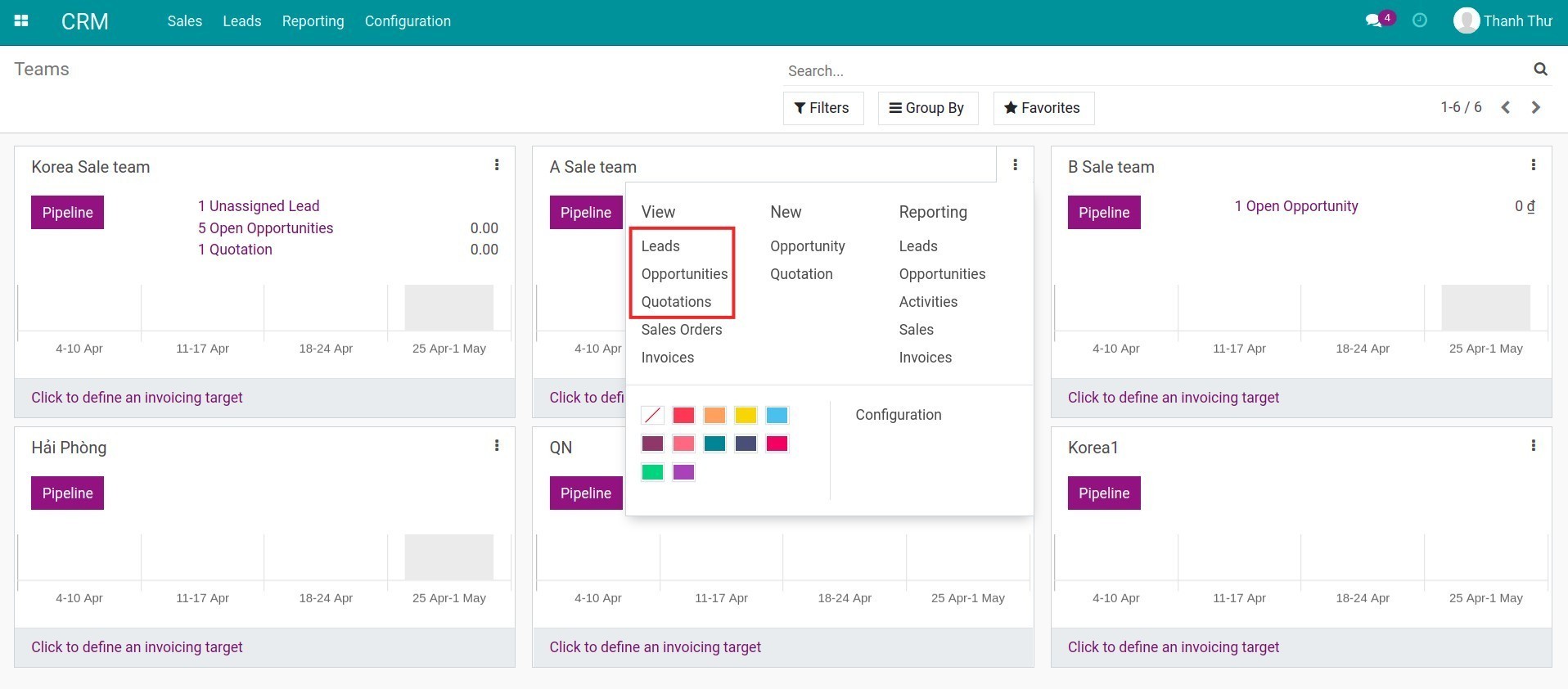
Task: Click the activities clock icon
Action: [1420, 20]
